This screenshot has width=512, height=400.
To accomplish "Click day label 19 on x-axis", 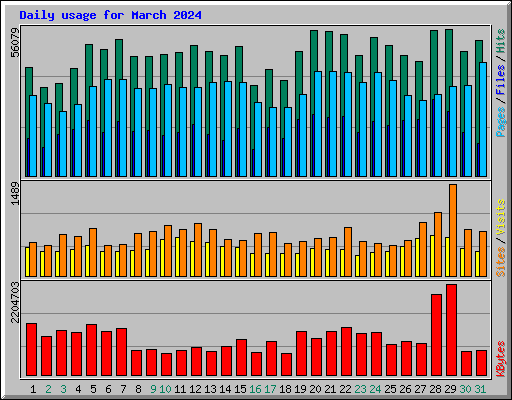I will tap(300, 389).
